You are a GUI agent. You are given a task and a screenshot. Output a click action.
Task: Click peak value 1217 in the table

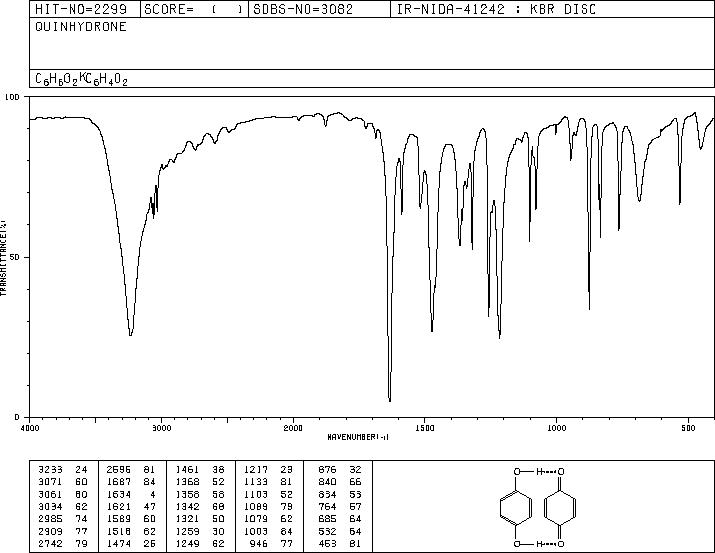pyautogui.click(x=256, y=470)
